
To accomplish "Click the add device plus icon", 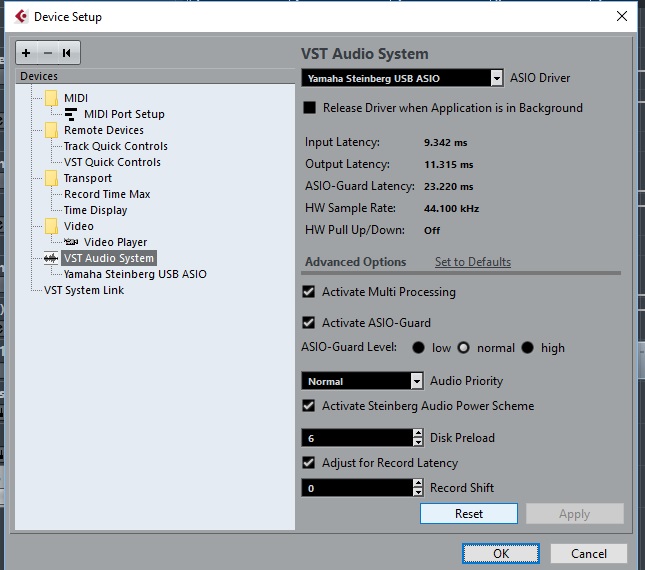I will (26, 53).
